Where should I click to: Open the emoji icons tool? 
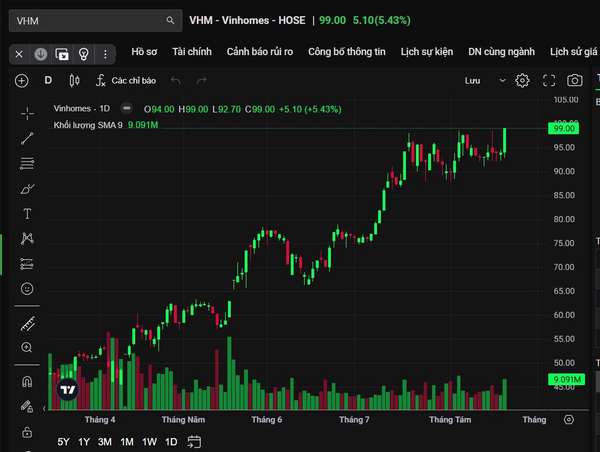point(27,289)
